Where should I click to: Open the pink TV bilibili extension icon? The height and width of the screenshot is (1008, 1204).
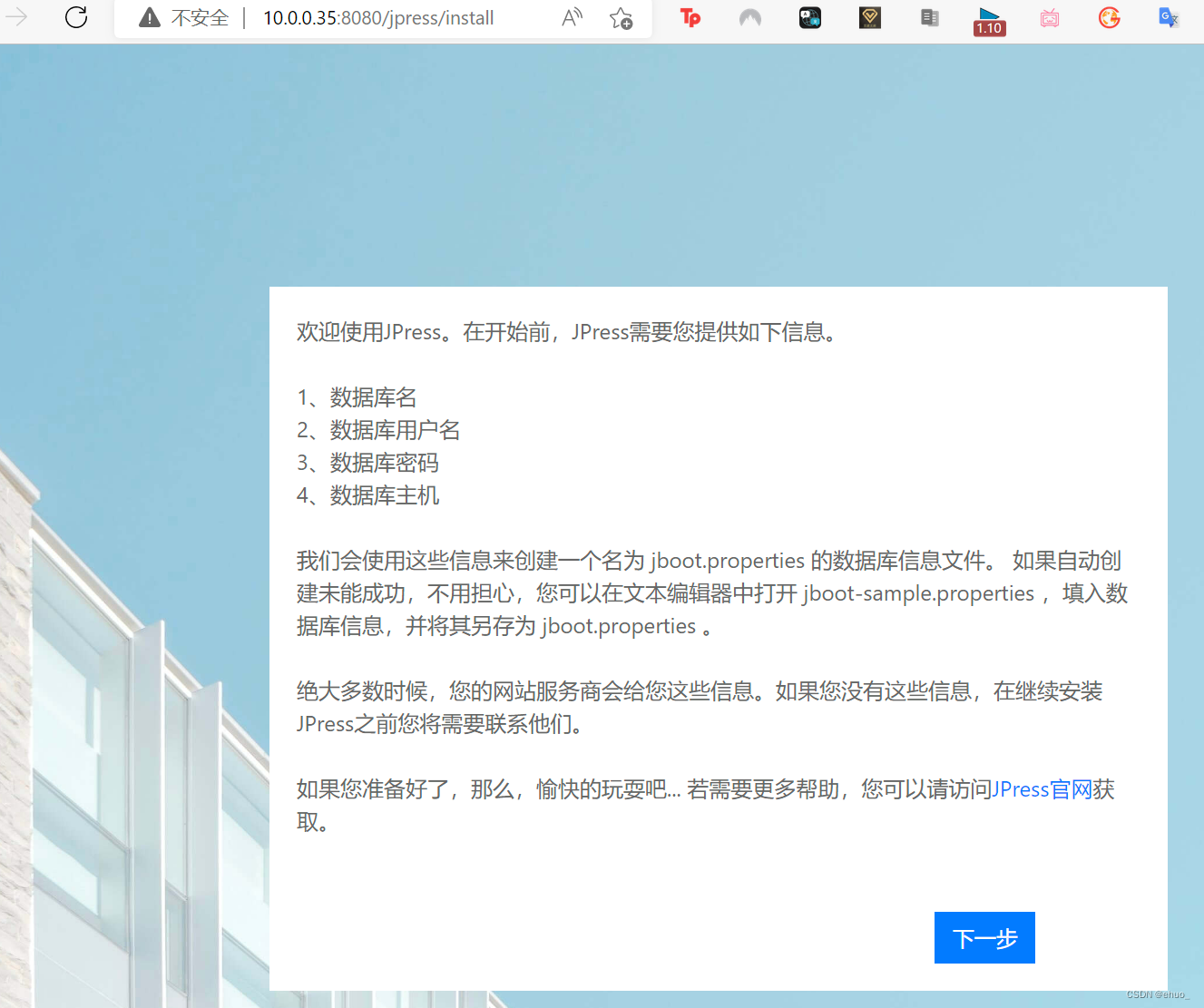pyautogui.click(x=1050, y=18)
